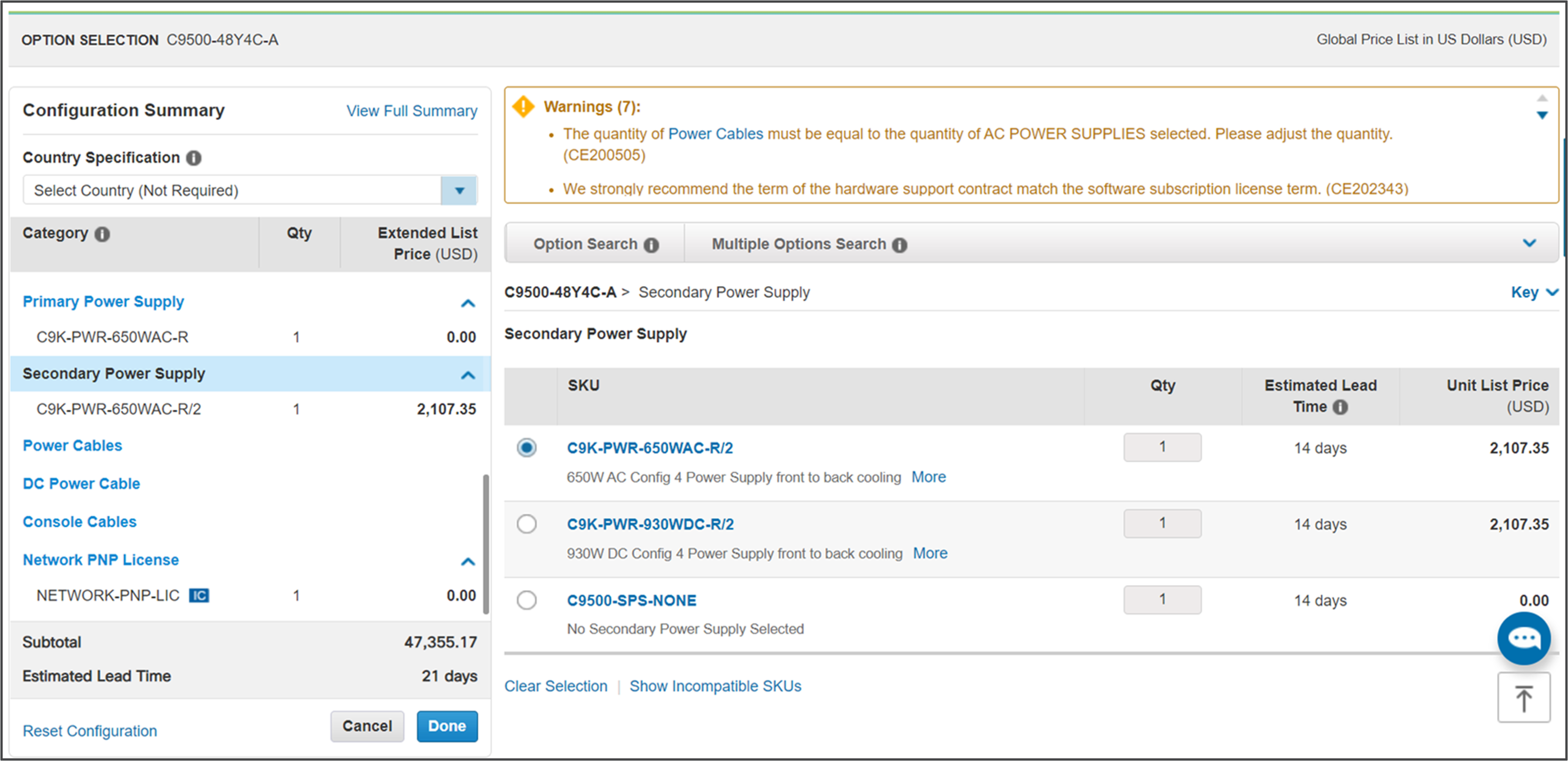1568x761 pixels.
Task: Select the C9K-PWR-650WAC-R/2 radio button
Action: click(527, 448)
